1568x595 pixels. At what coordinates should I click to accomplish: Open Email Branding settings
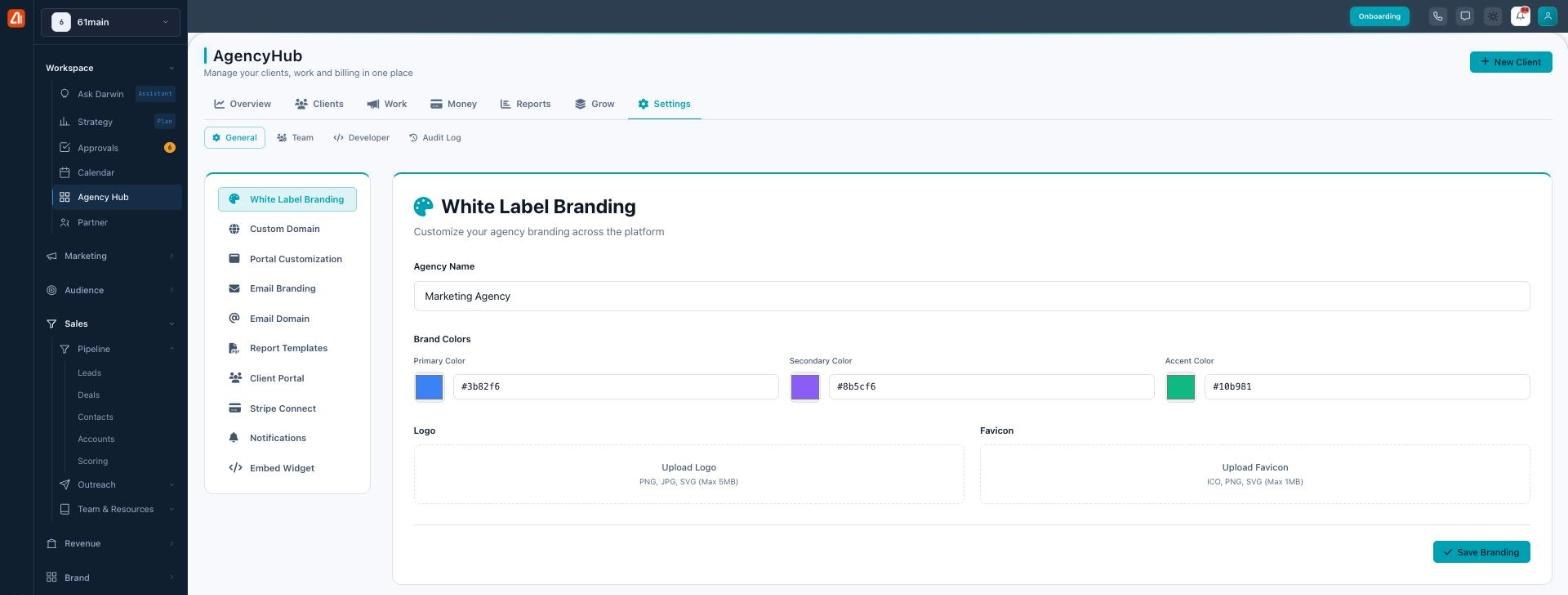[x=287, y=289]
